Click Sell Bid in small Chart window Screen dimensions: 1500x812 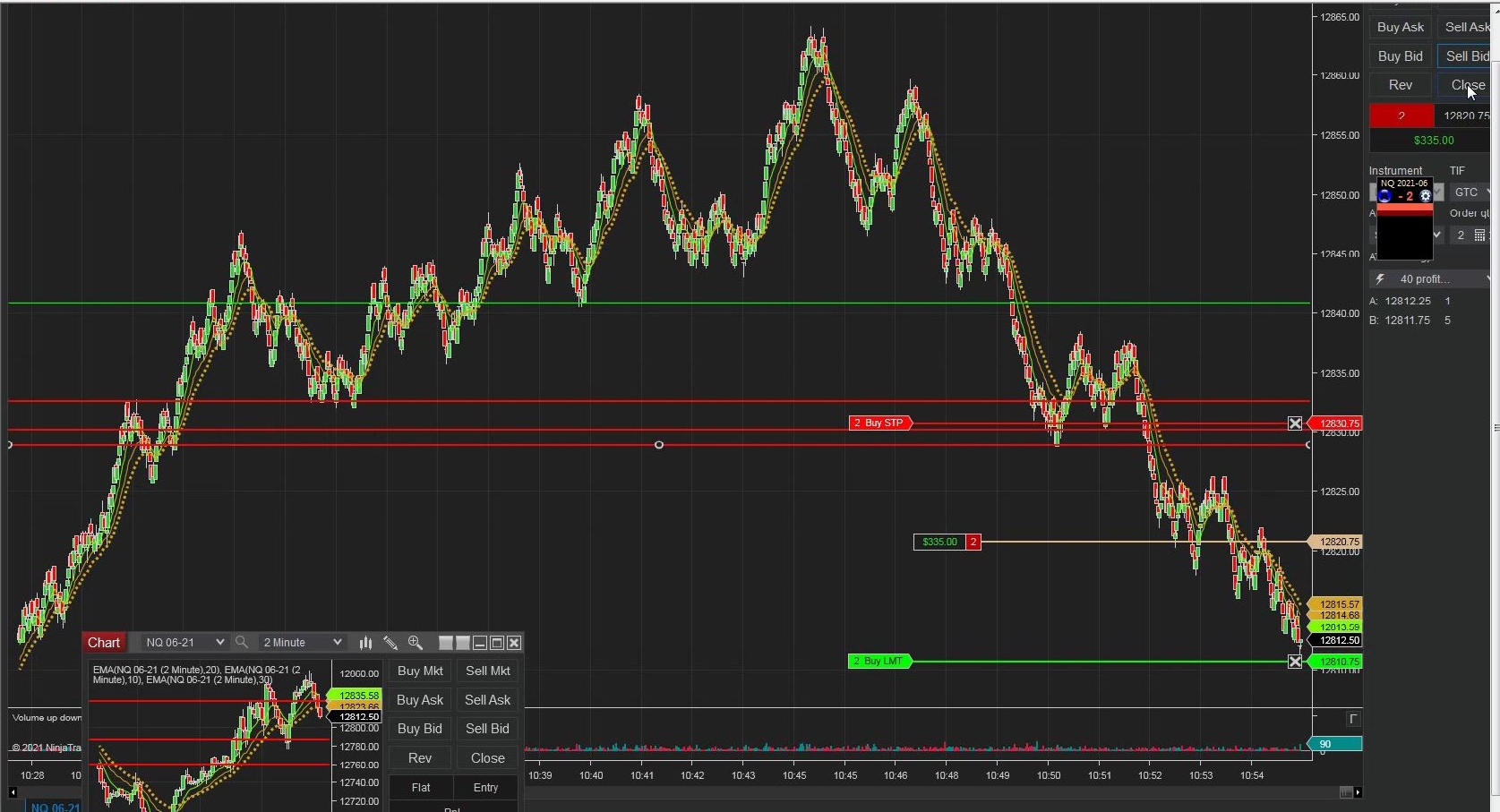488,729
